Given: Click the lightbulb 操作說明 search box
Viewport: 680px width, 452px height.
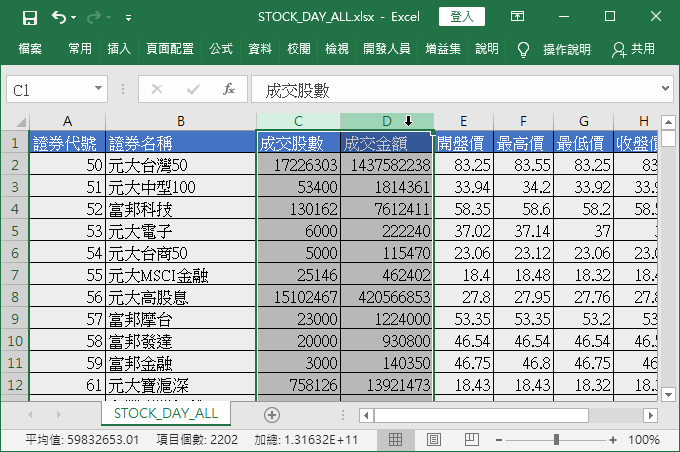Looking at the screenshot, I should pyautogui.click(x=554, y=49).
